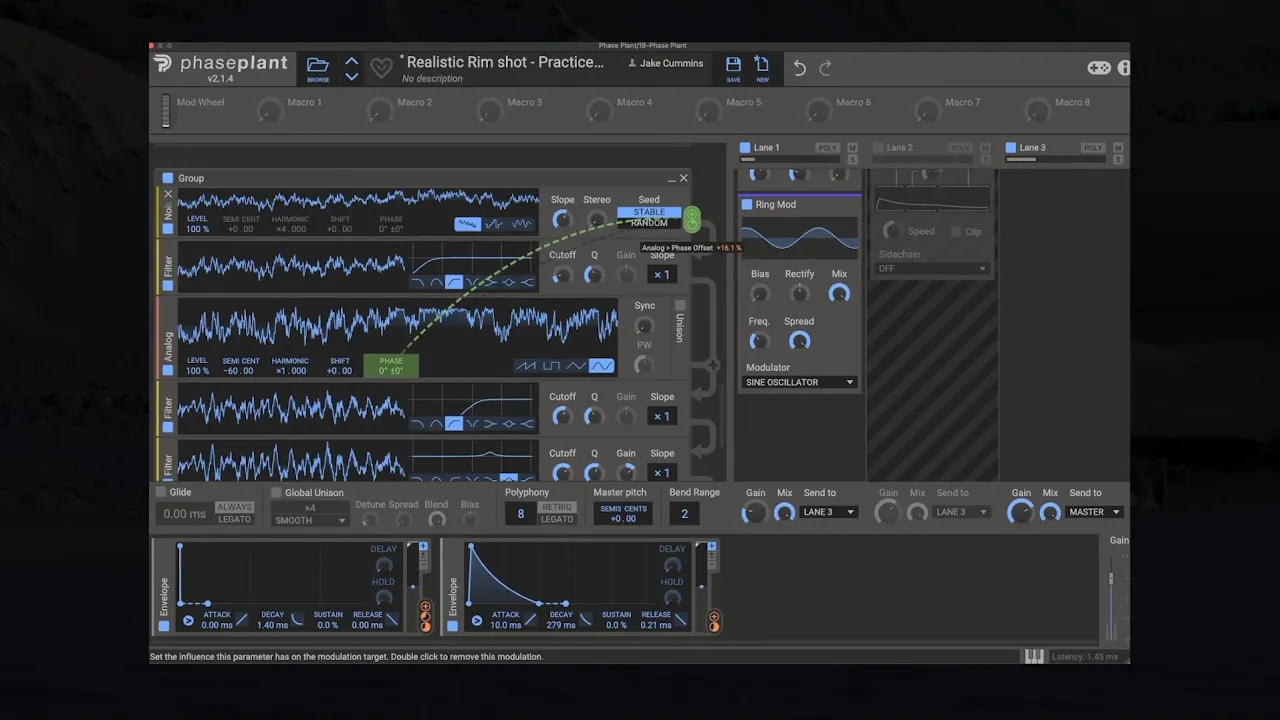The height and width of the screenshot is (720, 1280).
Task: Change the attack curve of the second envelope
Action: (530, 620)
